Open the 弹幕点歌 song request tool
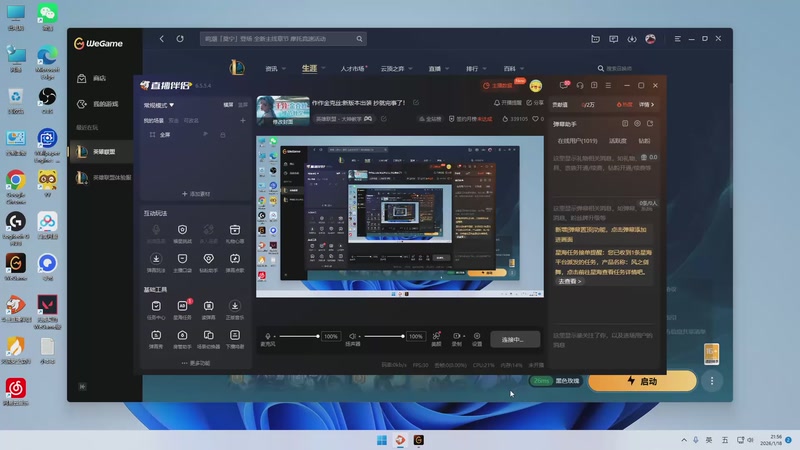The height and width of the screenshot is (450, 800). click(235, 262)
